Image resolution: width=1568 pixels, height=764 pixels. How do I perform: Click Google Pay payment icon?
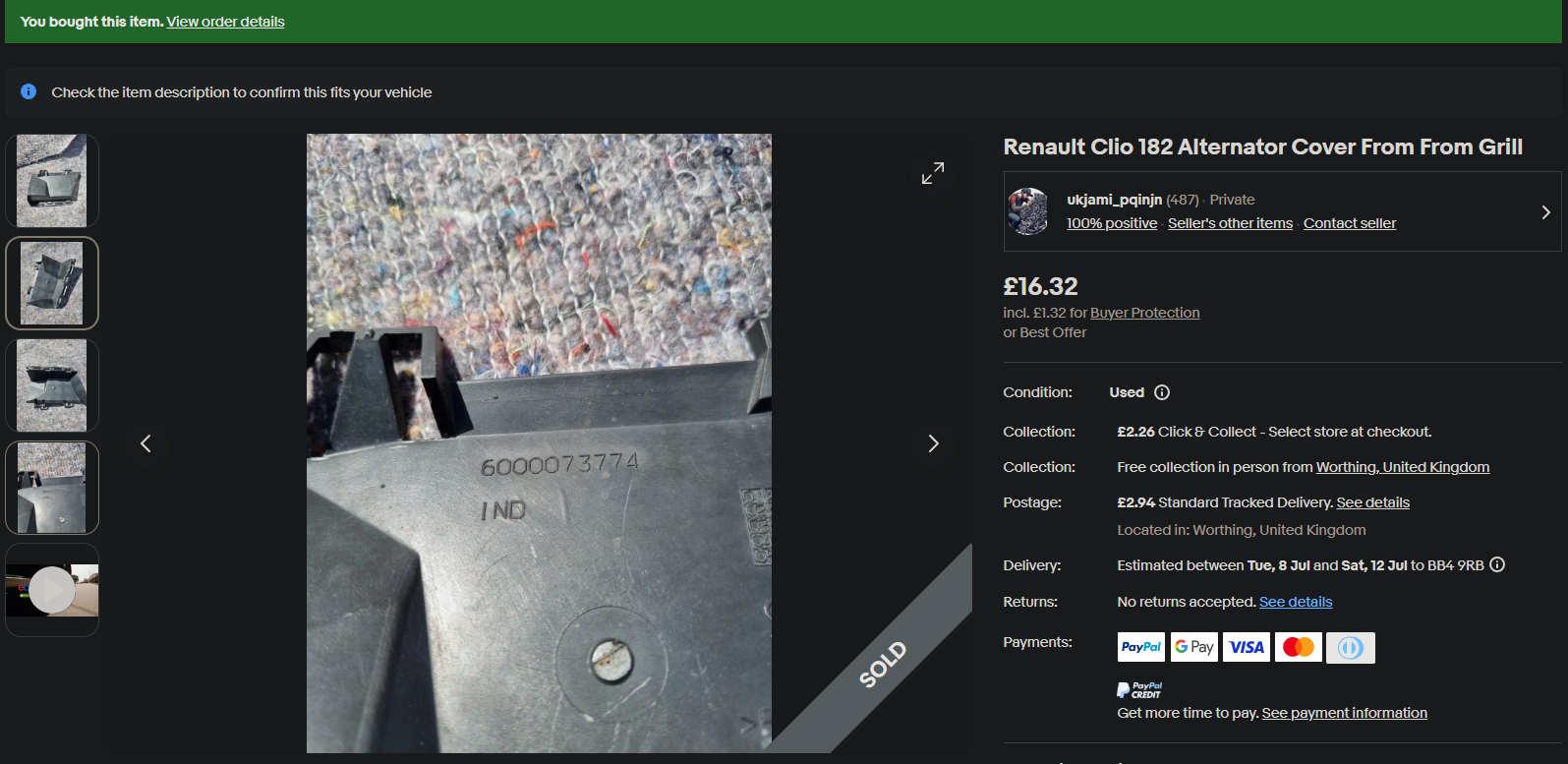[1193, 647]
